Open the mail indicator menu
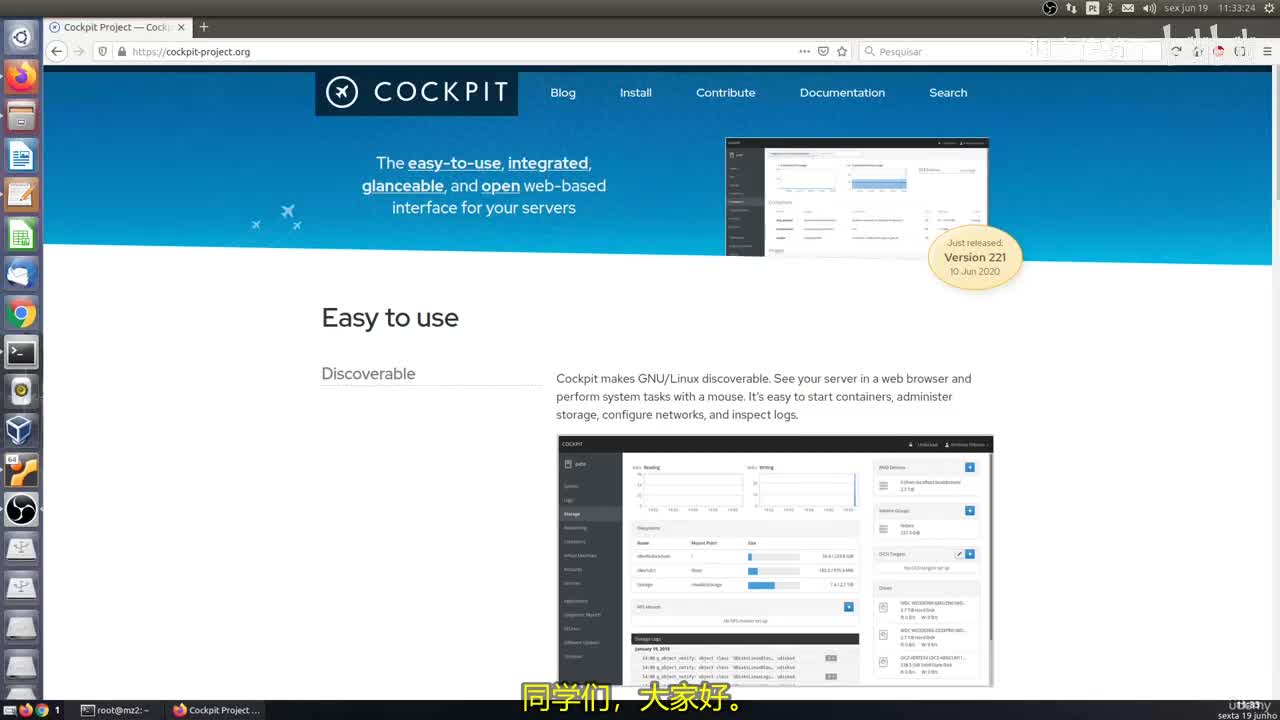Screen dimensions: 1280x720 point(1128,8)
